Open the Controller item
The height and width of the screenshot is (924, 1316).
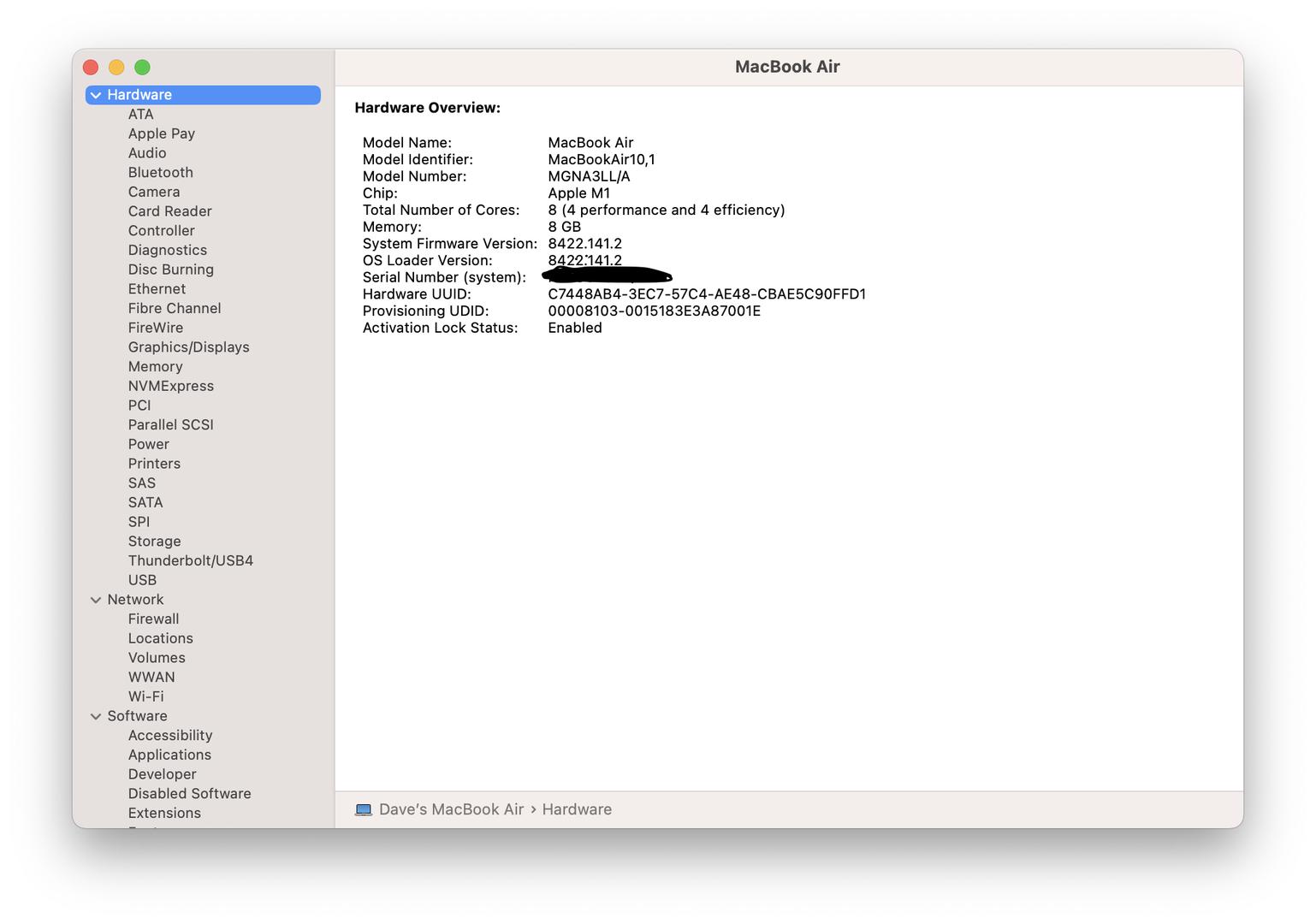tap(162, 231)
